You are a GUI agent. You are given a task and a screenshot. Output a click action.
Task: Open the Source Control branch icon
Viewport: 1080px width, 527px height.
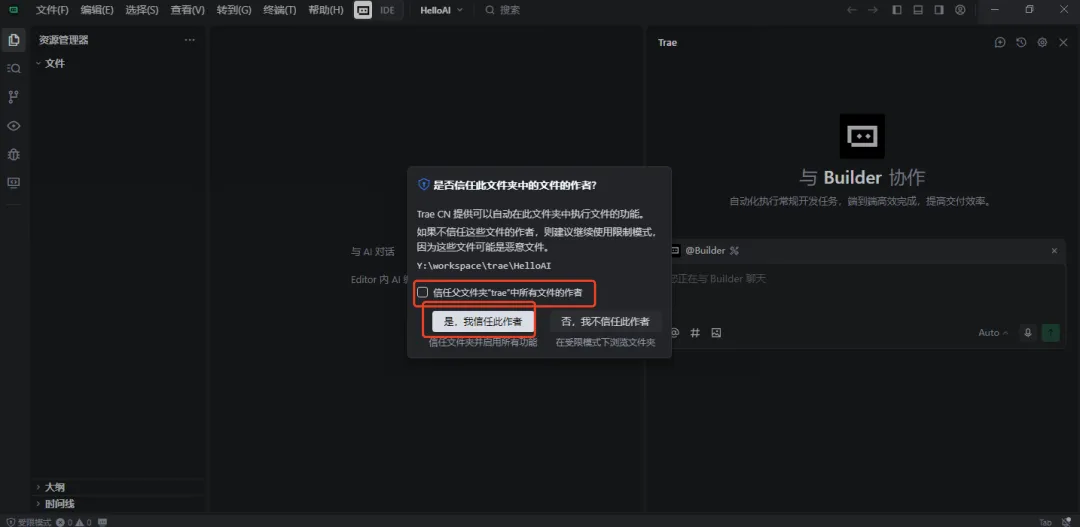pos(14,97)
